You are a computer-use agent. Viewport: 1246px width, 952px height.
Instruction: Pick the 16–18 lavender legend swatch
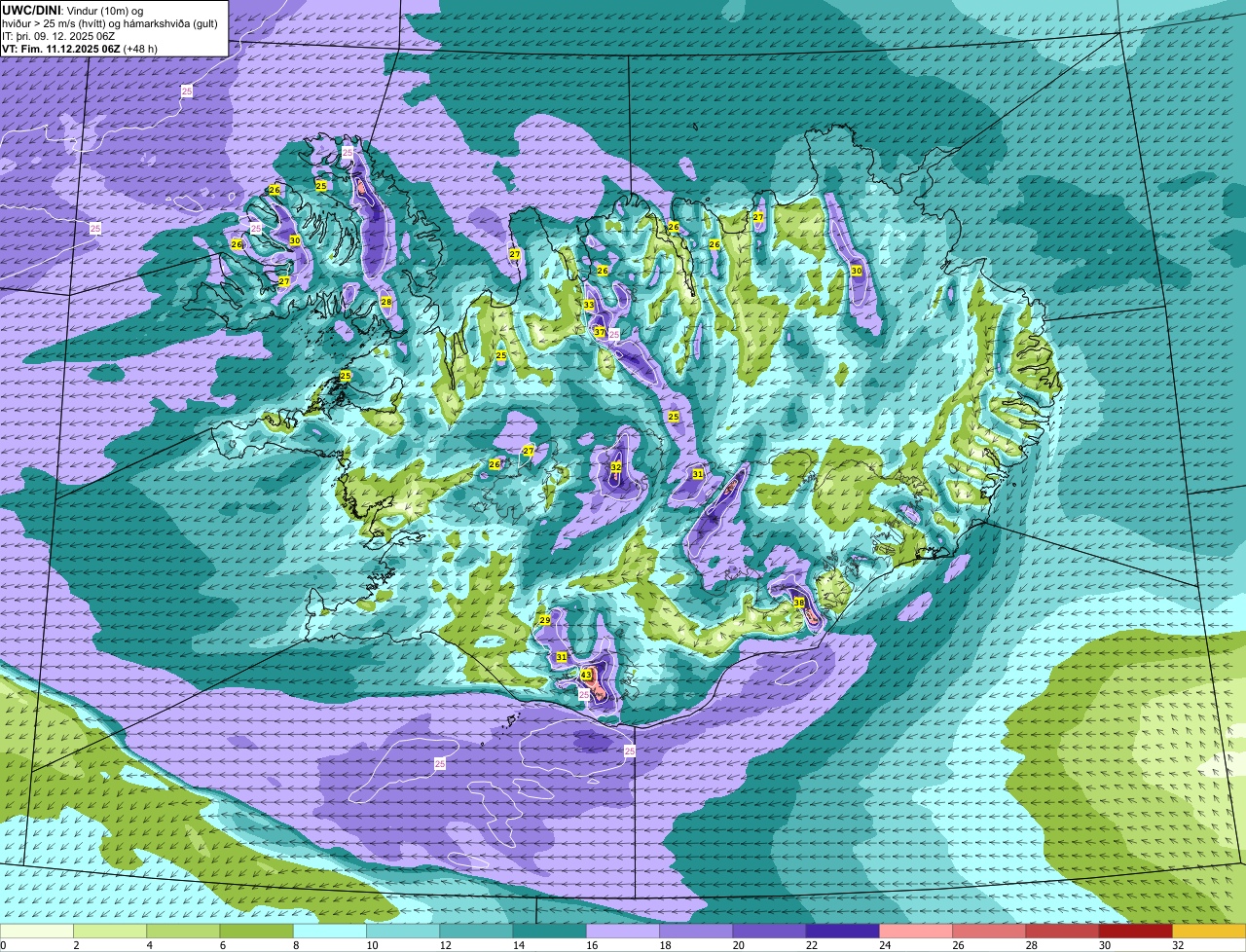pos(623,931)
